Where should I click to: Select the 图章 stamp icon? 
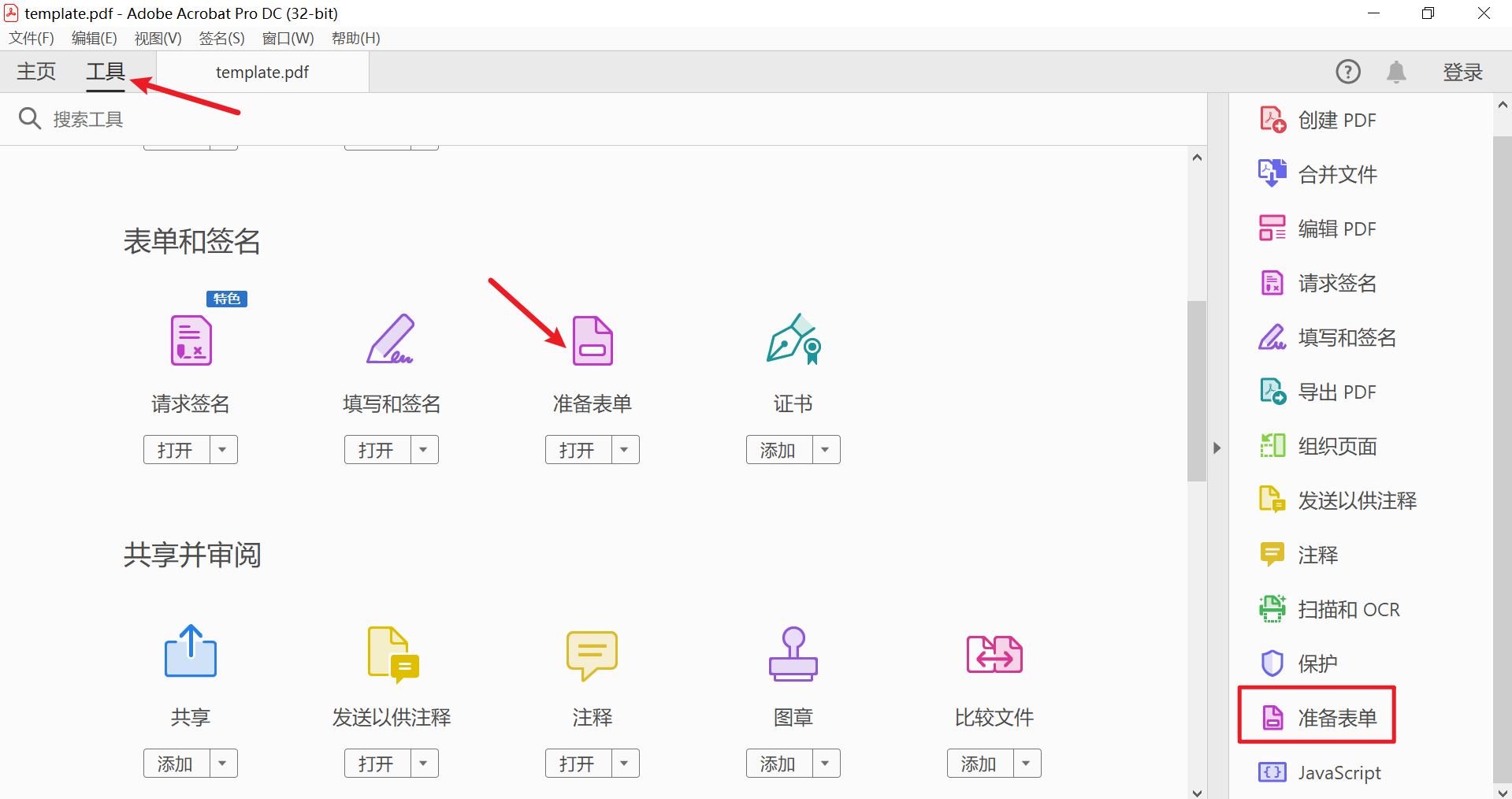793,654
